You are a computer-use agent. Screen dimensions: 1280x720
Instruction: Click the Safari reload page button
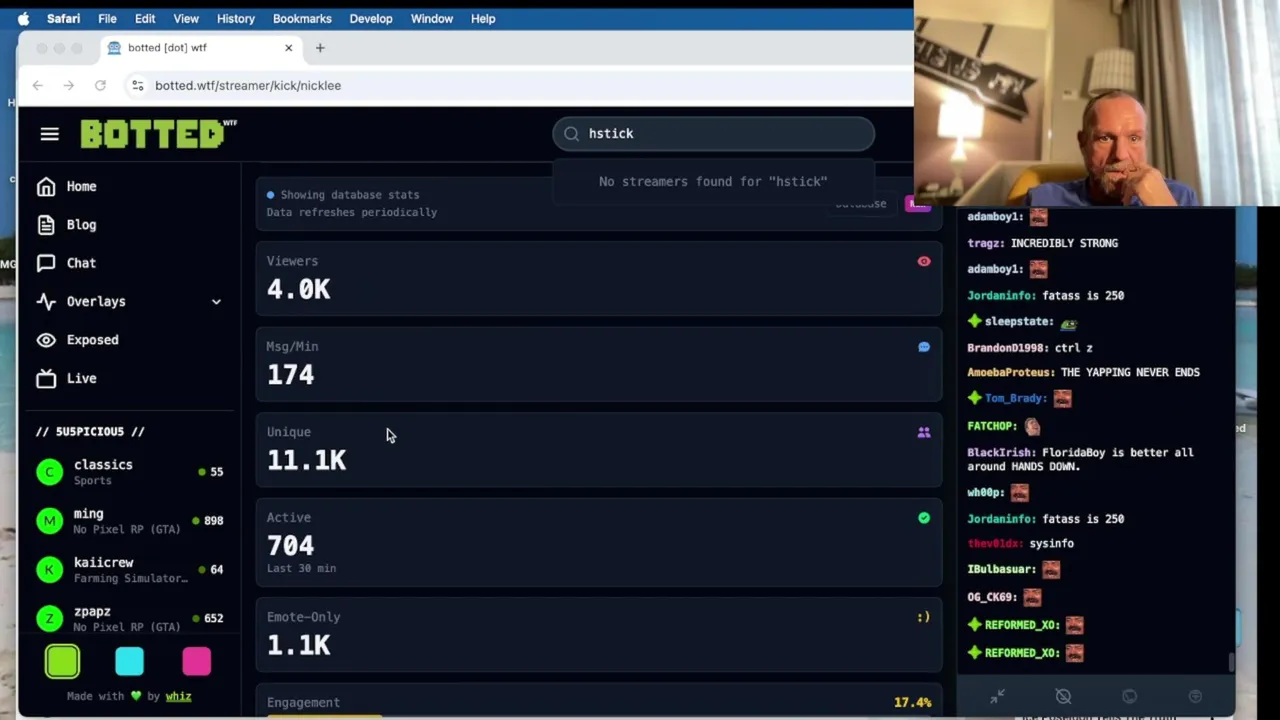100,86
